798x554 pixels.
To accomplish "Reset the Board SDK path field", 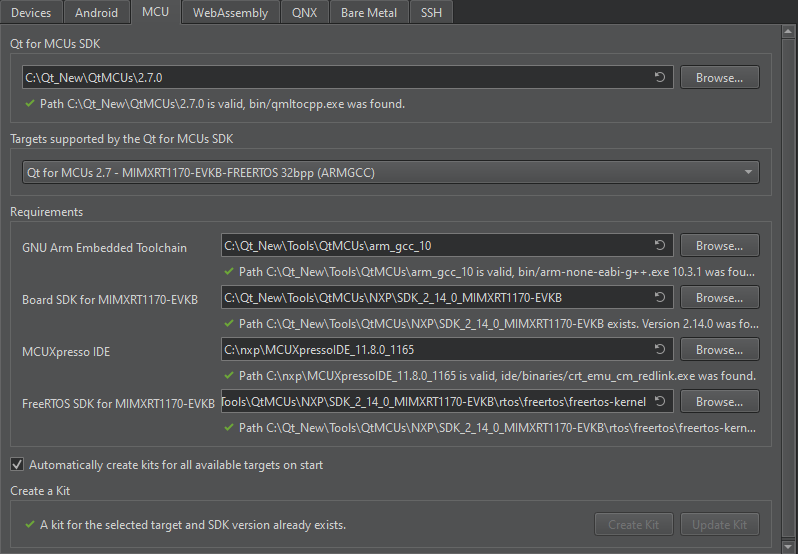I will click(660, 298).
